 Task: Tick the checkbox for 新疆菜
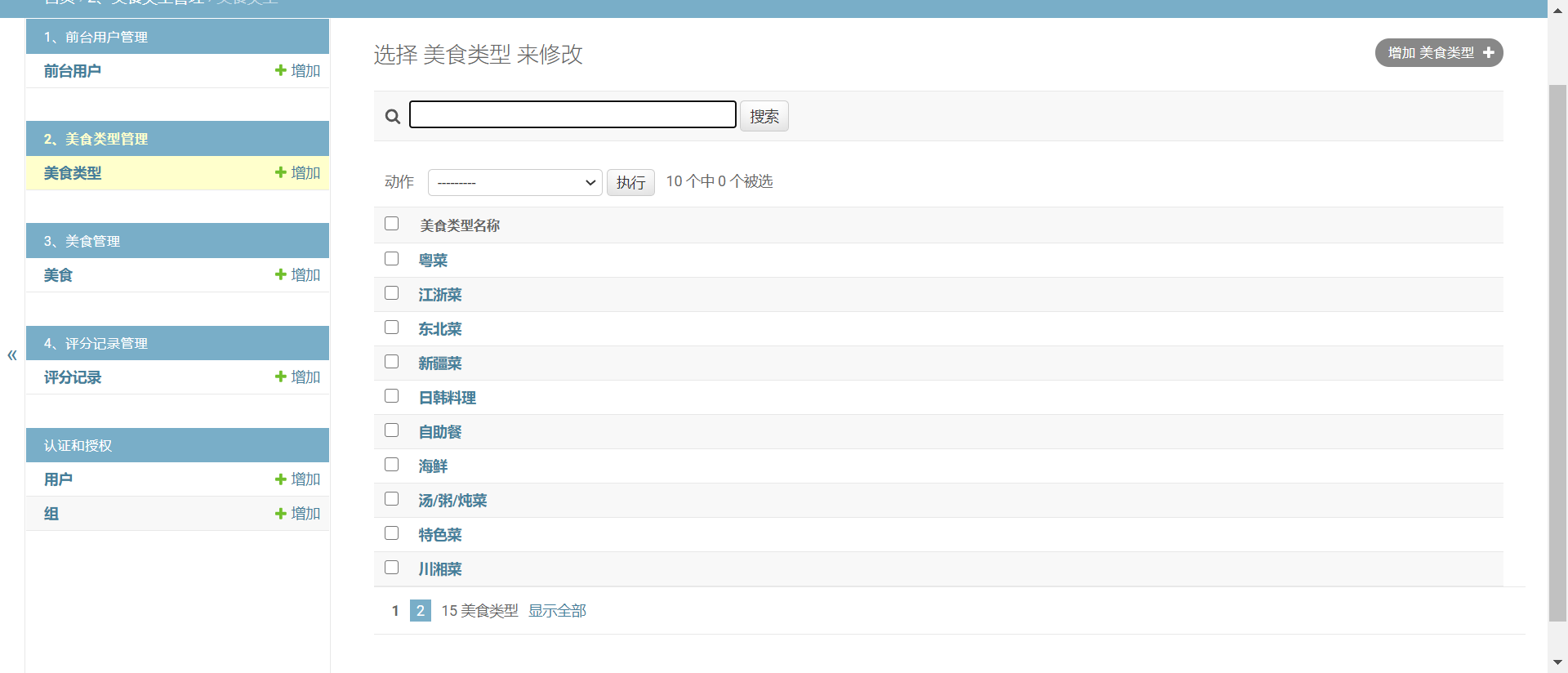[392, 361]
